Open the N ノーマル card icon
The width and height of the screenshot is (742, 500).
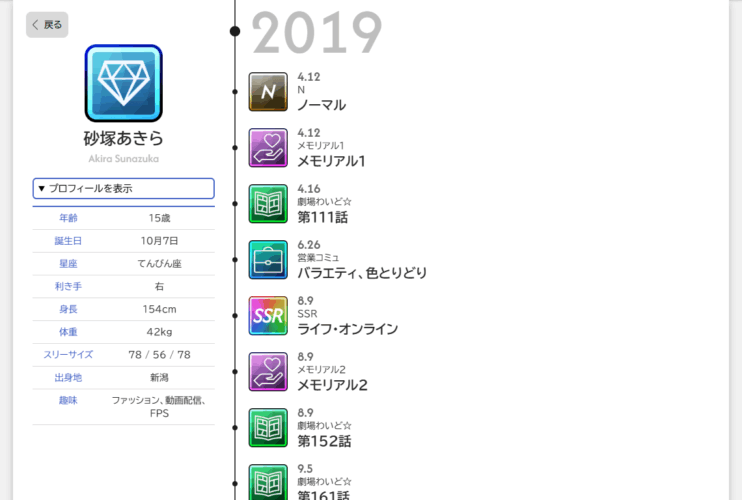(268, 92)
